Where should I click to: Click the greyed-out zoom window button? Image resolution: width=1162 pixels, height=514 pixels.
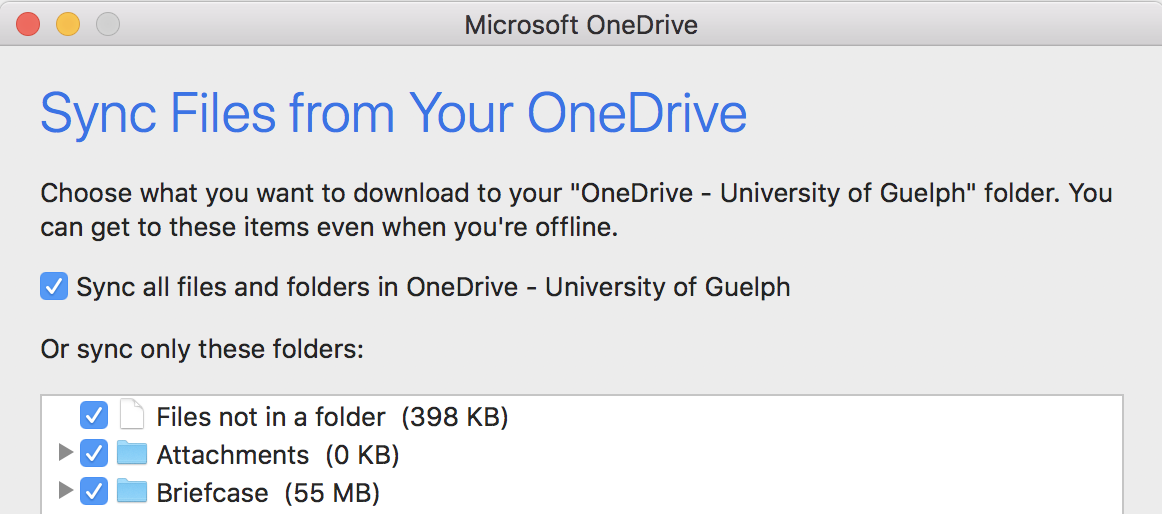coord(107,24)
